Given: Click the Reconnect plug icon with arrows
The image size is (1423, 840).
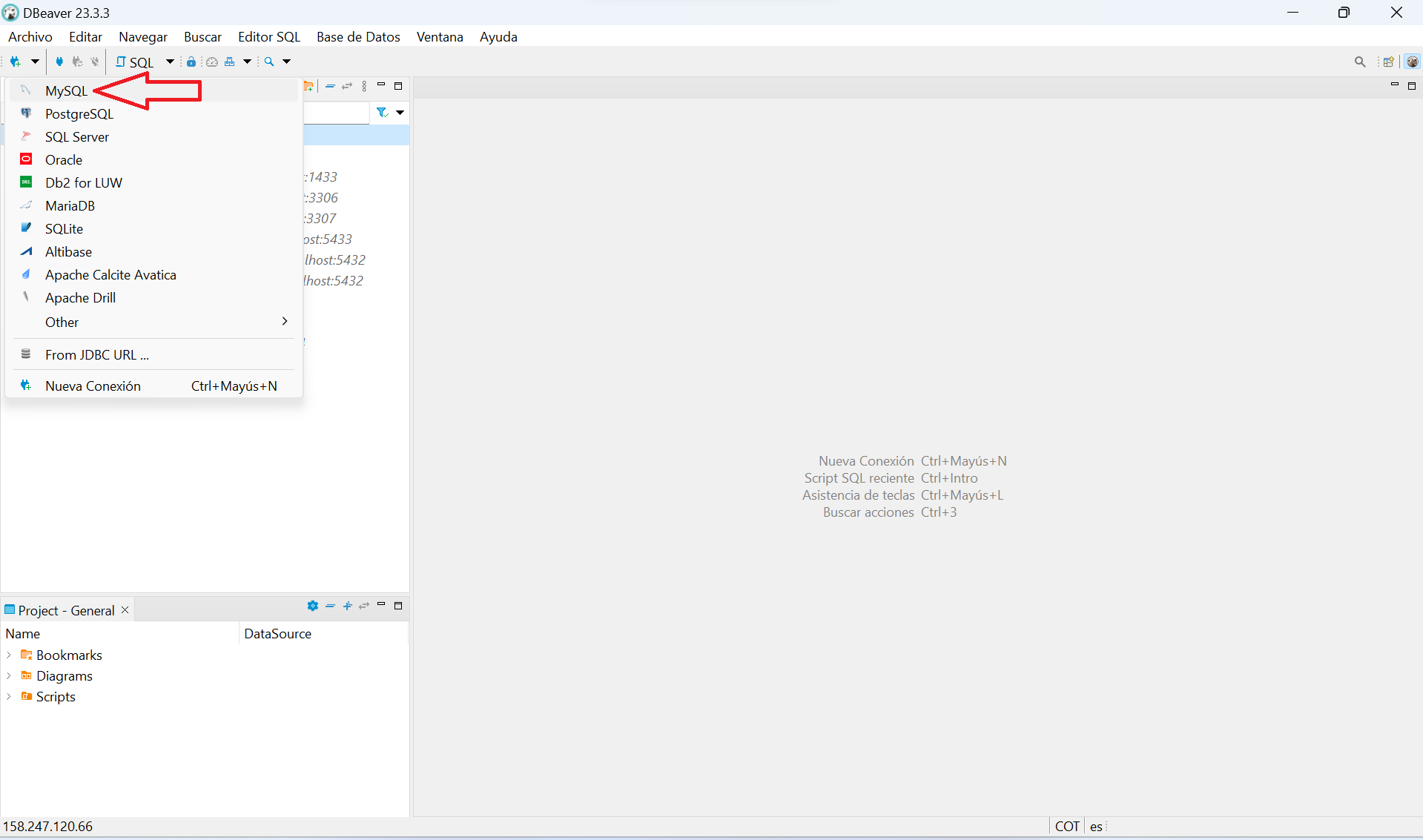Looking at the screenshot, I should [x=77, y=62].
